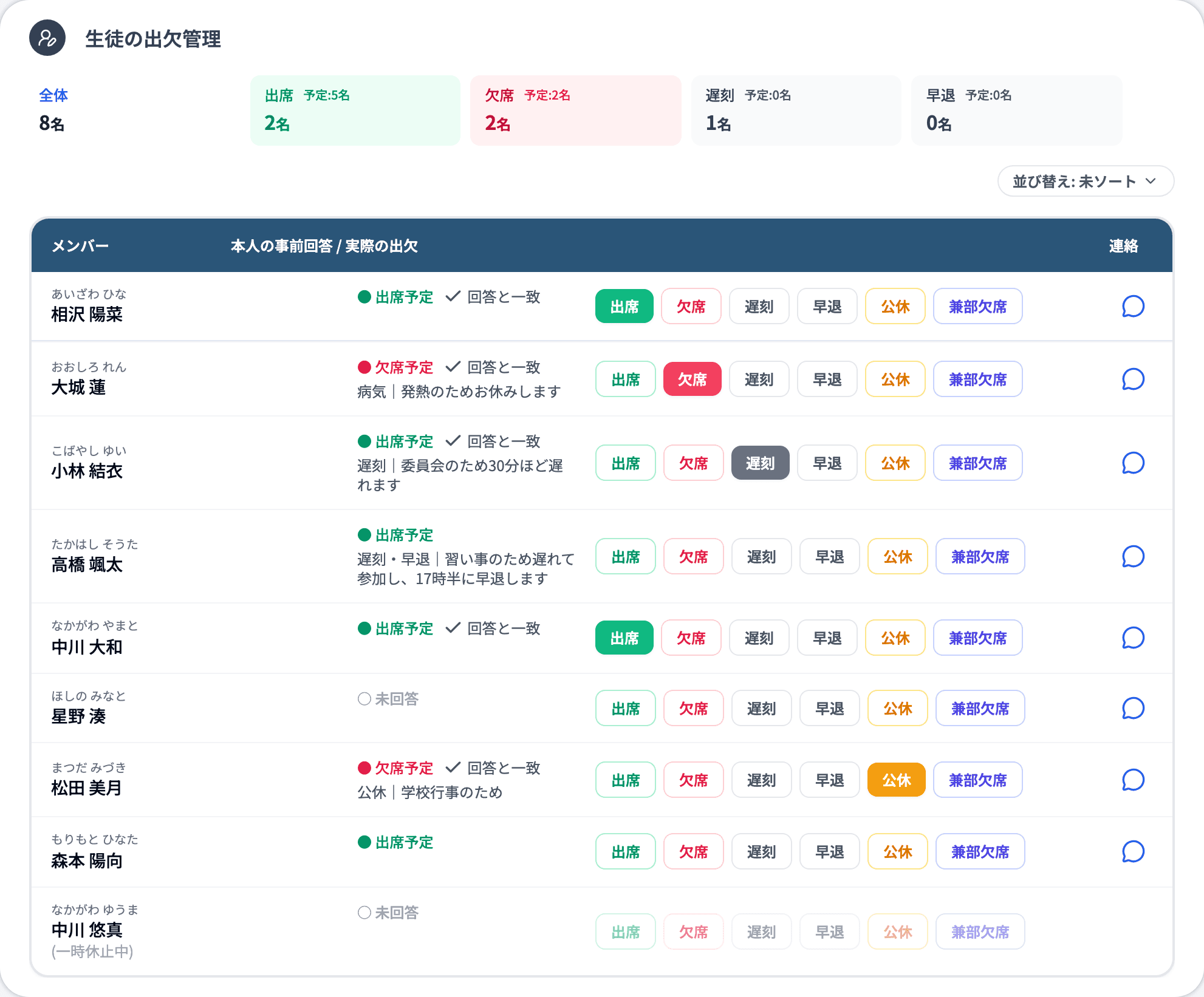1204x997 pixels.
Task: Select member name 星野 湊
Action: 78,716
